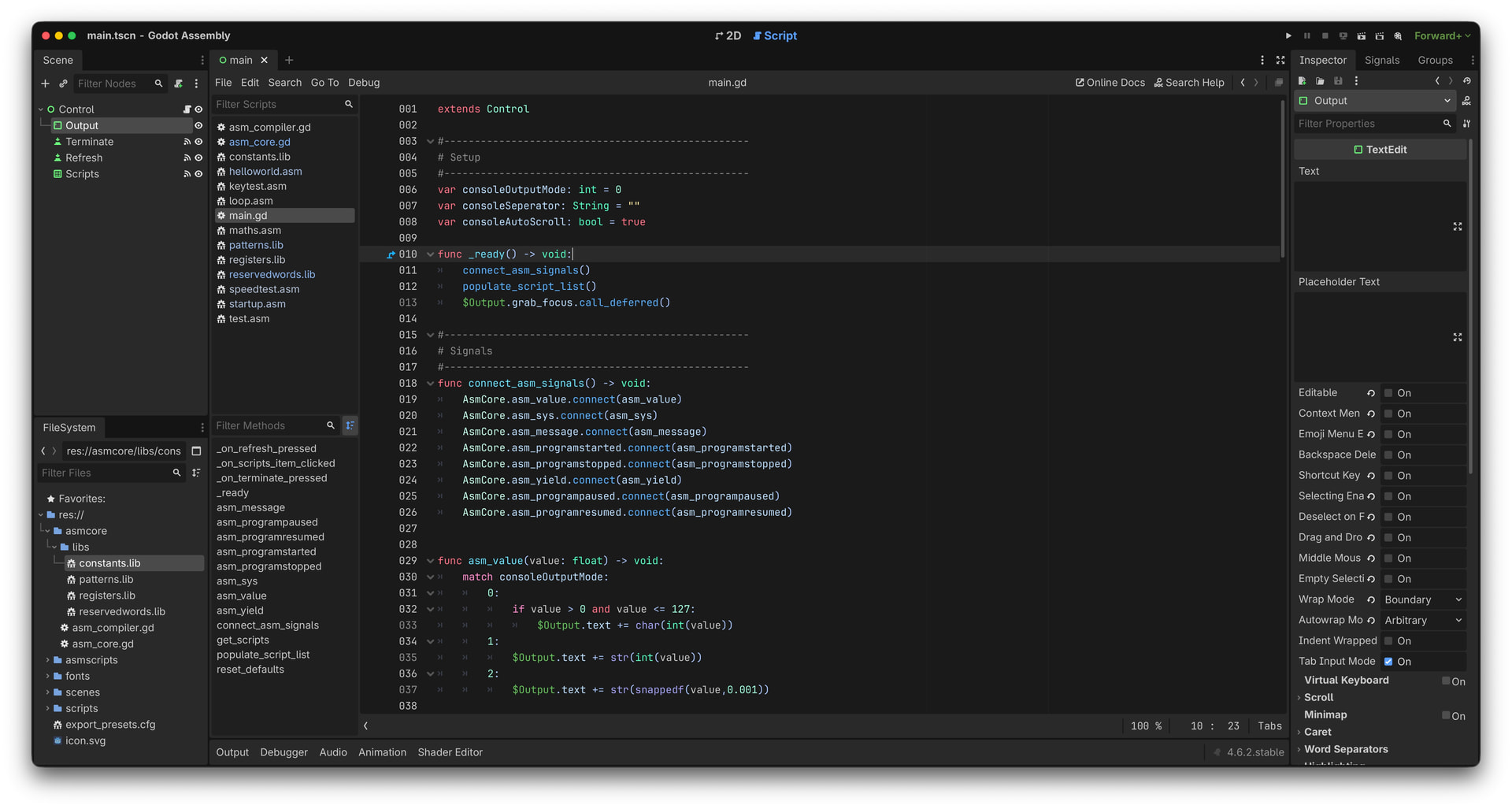Open Online Docs link
Screen dimensions: 1512x809
click(1110, 83)
